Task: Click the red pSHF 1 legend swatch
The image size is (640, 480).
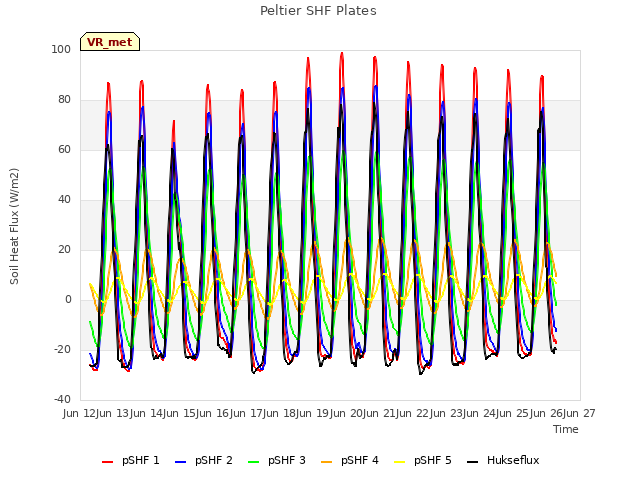Action: [x=107, y=462]
